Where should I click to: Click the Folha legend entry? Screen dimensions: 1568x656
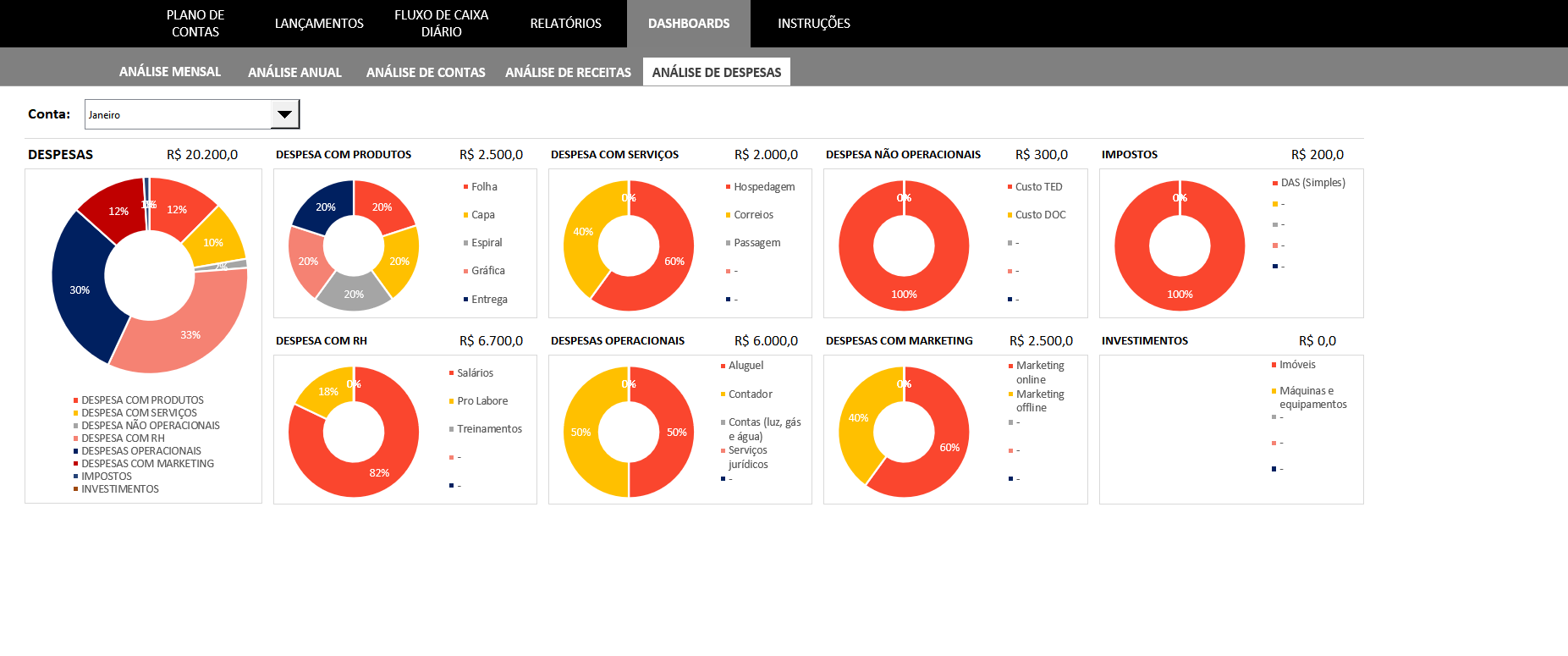tap(484, 187)
